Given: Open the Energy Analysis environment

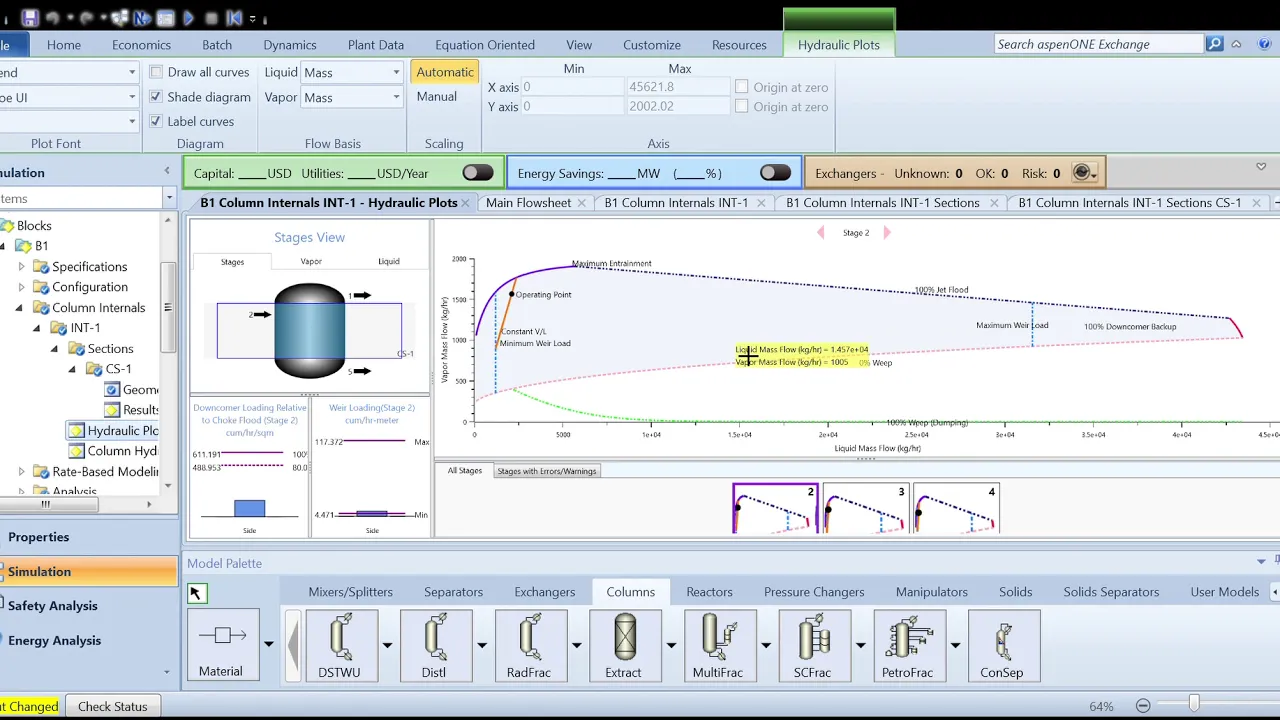Looking at the screenshot, I should (88, 640).
